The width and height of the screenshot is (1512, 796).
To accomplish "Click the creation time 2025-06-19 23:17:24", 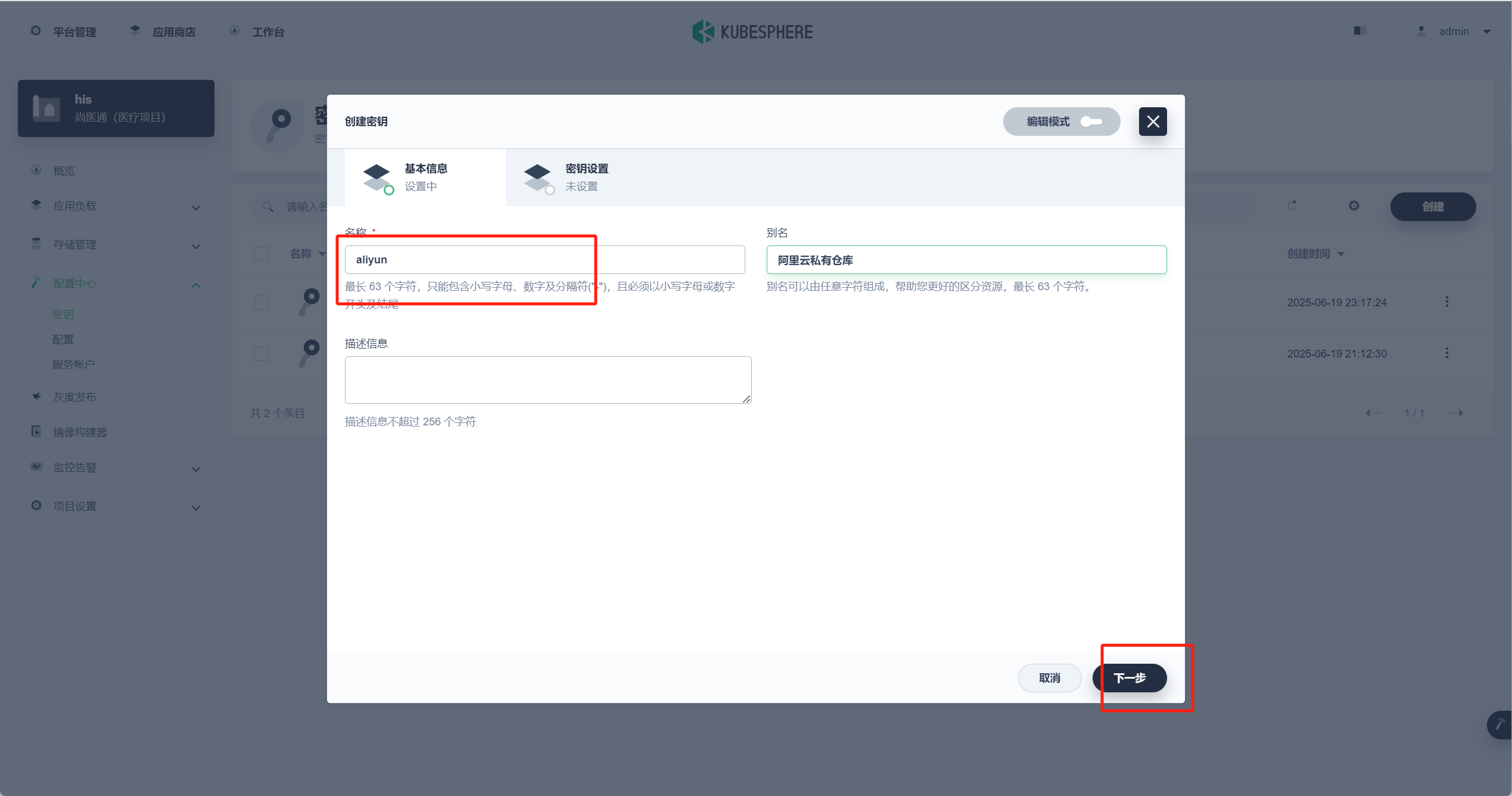I will coord(1337,303).
